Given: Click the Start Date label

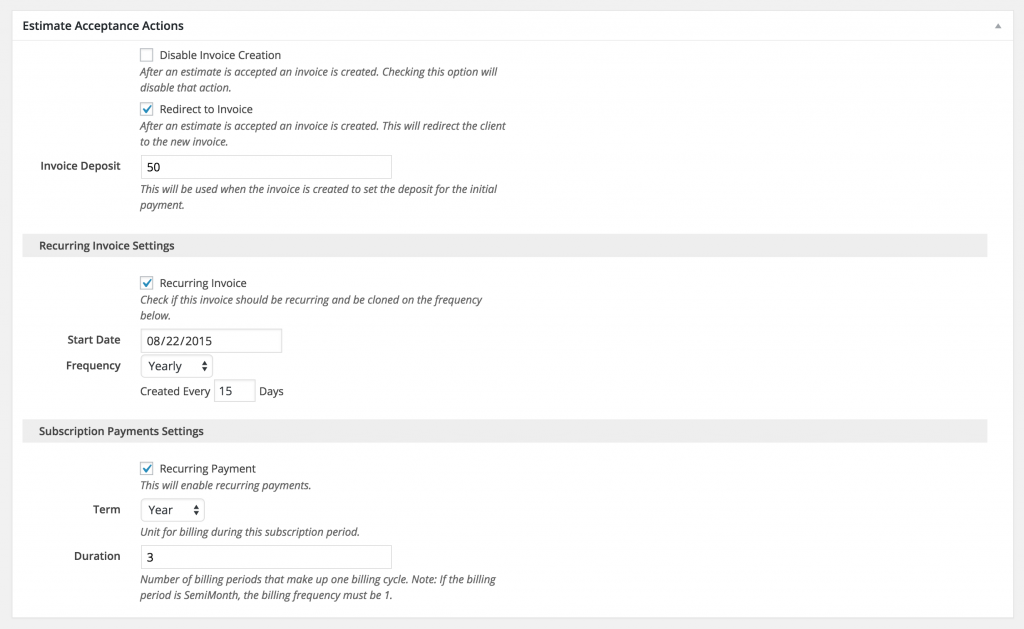Looking at the screenshot, I should coord(94,340).
